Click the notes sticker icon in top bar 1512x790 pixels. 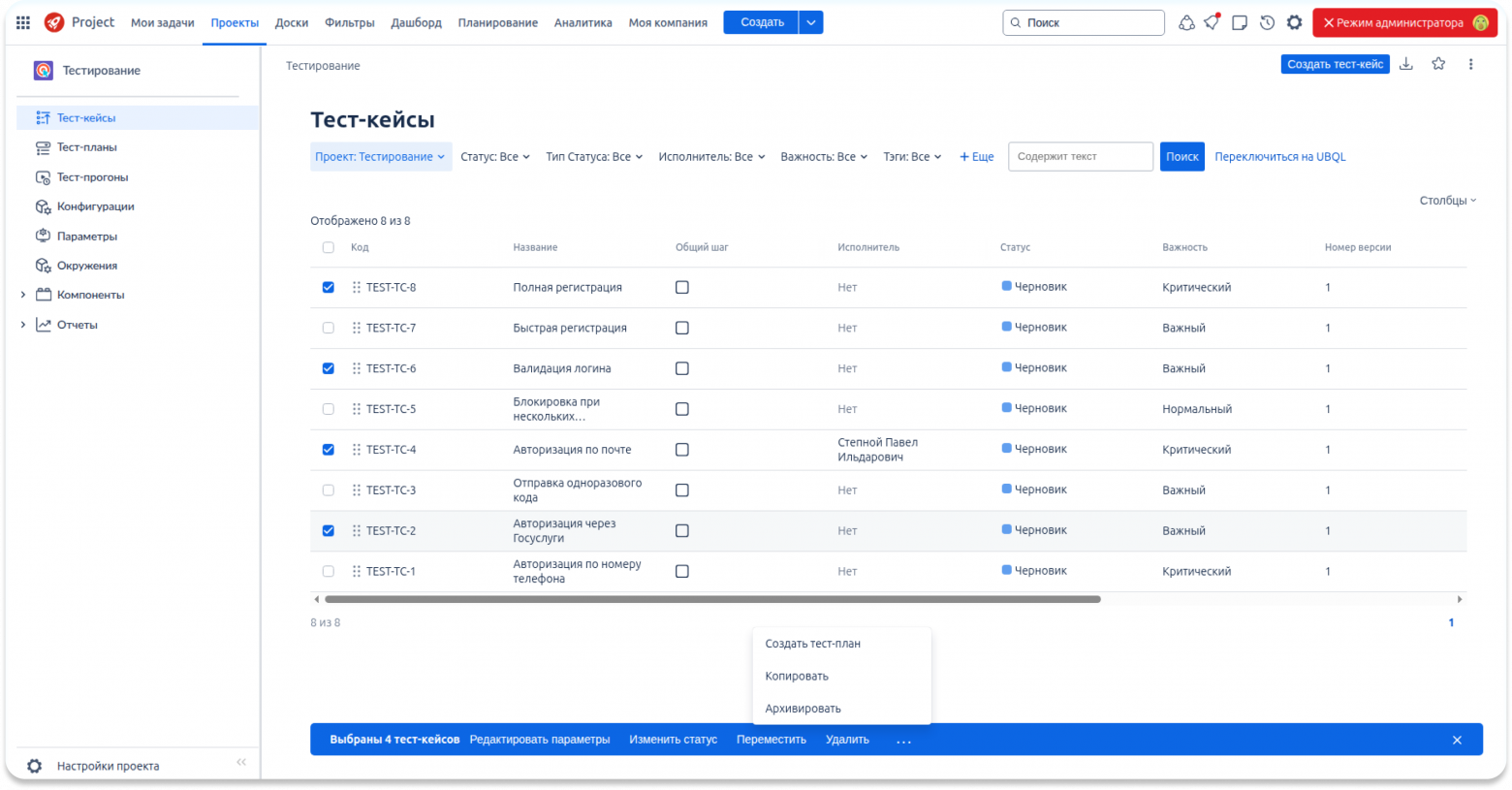1240,22
